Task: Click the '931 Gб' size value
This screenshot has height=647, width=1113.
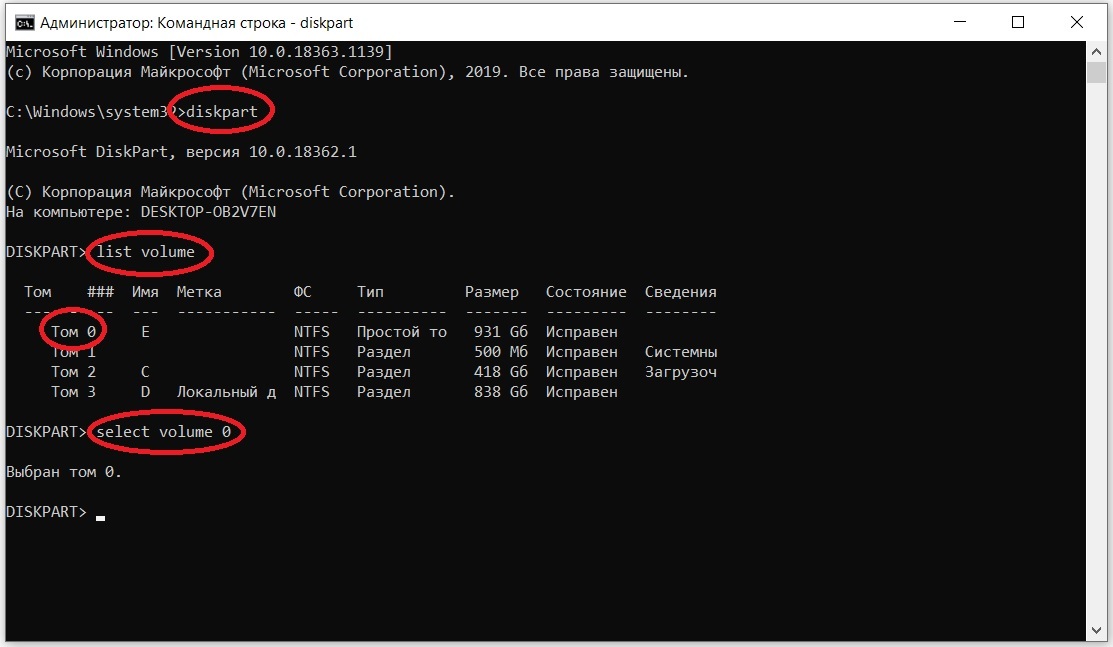Action: point(501,332)
